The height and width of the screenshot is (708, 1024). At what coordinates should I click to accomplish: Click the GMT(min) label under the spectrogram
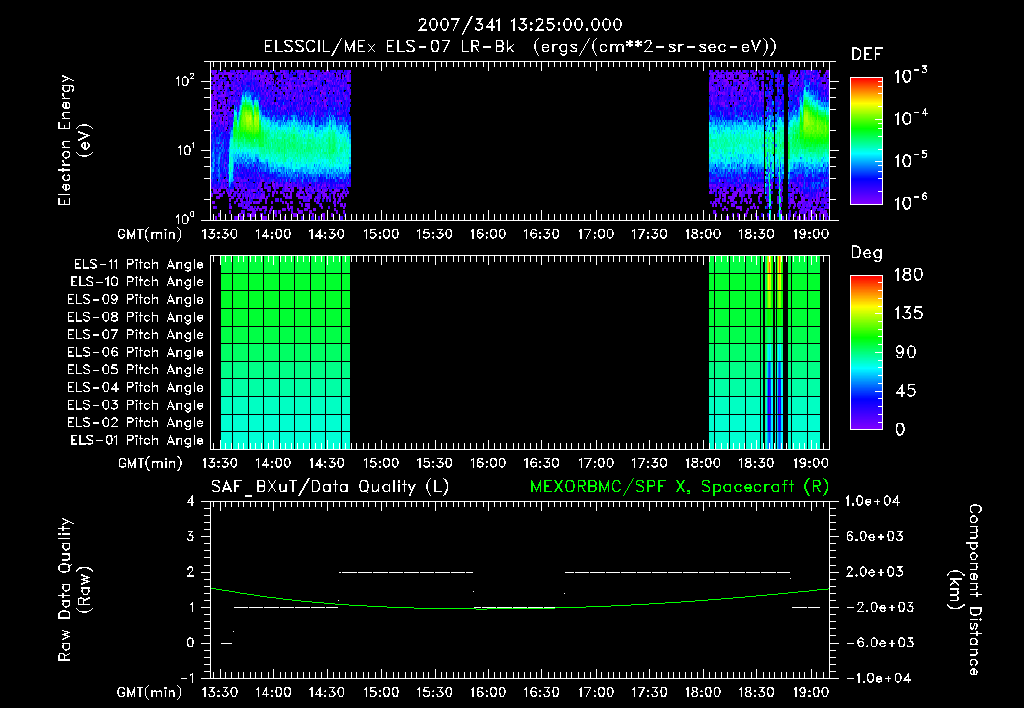[150, 234]
